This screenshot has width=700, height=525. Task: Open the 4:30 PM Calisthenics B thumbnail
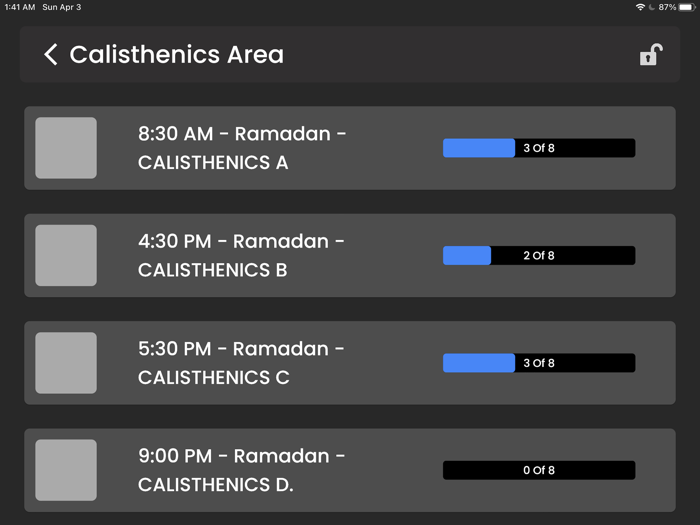click(66, 255)
